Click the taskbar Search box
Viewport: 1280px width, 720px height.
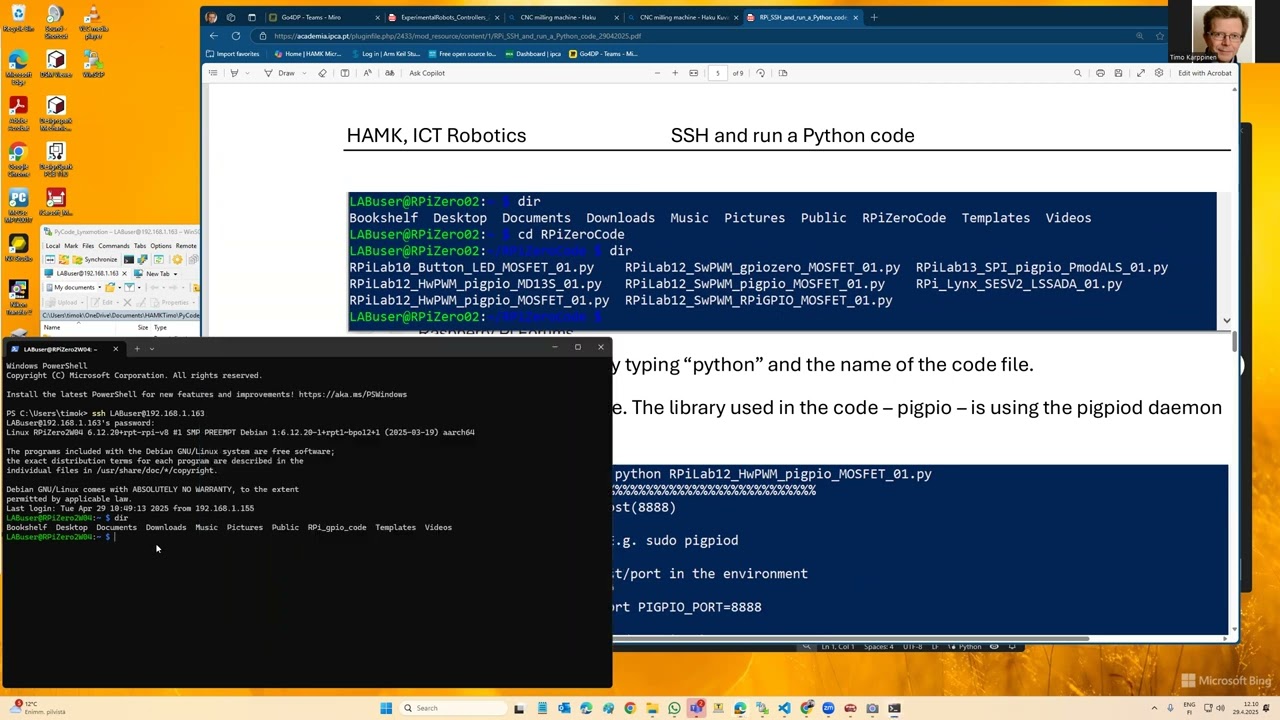point(451,708)
